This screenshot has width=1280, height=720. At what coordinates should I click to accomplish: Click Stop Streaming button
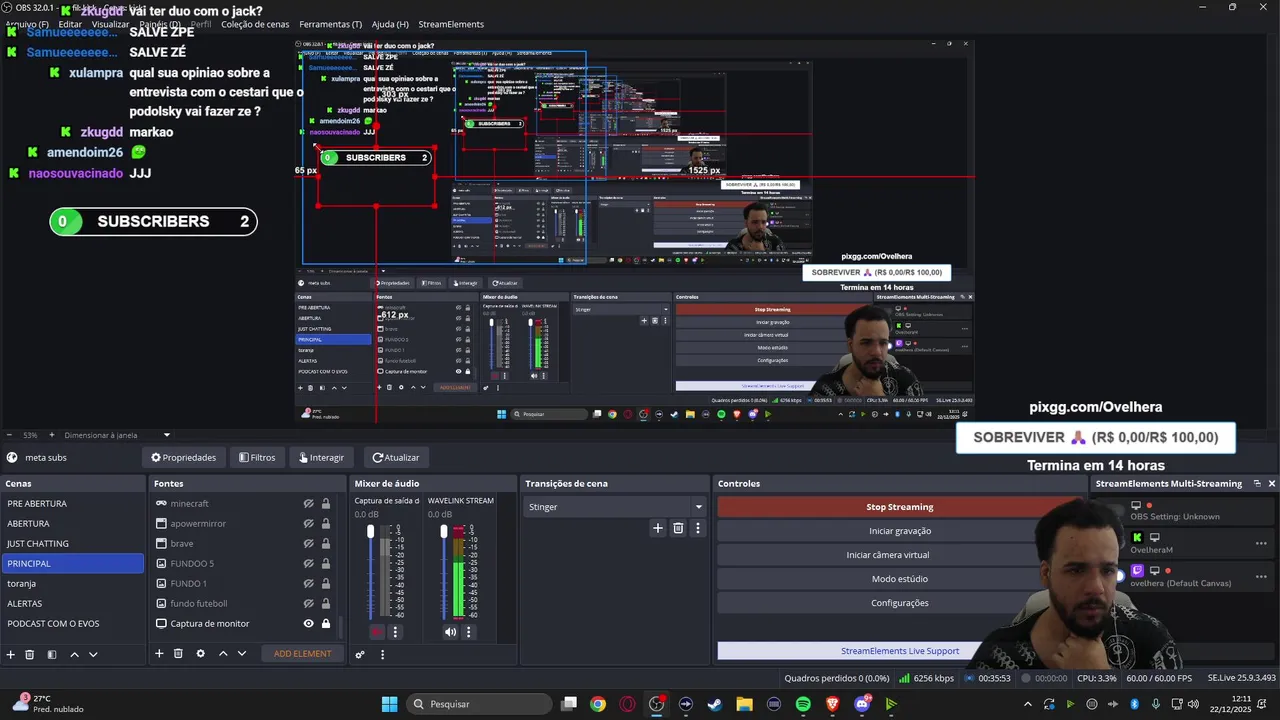coord(899,507)
